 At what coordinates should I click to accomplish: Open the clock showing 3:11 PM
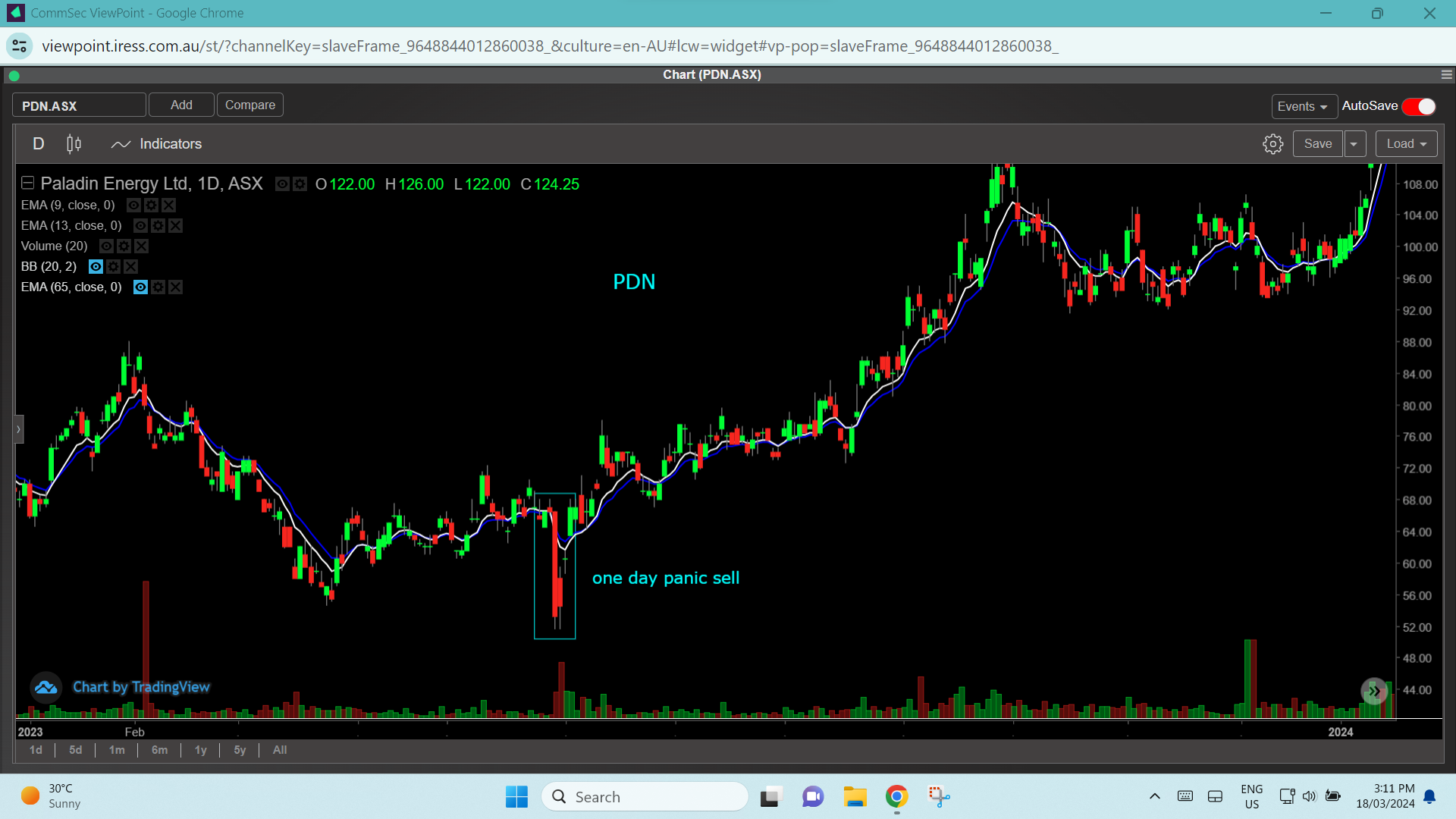coord(1385,796)
